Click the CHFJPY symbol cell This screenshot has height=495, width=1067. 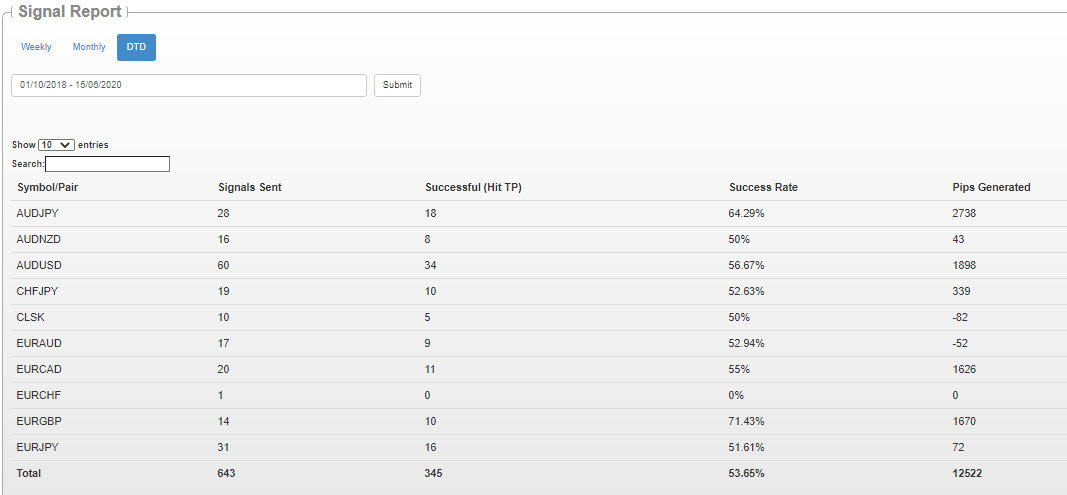pos(37,291)
